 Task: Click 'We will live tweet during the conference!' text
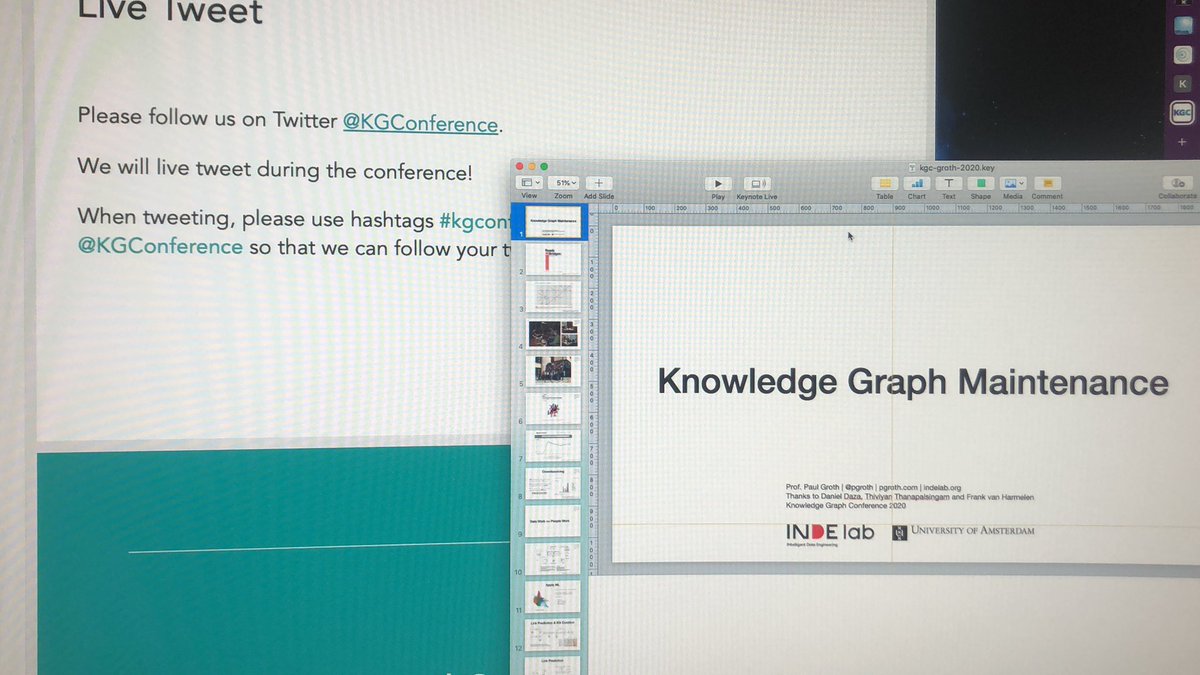point(275,169)
